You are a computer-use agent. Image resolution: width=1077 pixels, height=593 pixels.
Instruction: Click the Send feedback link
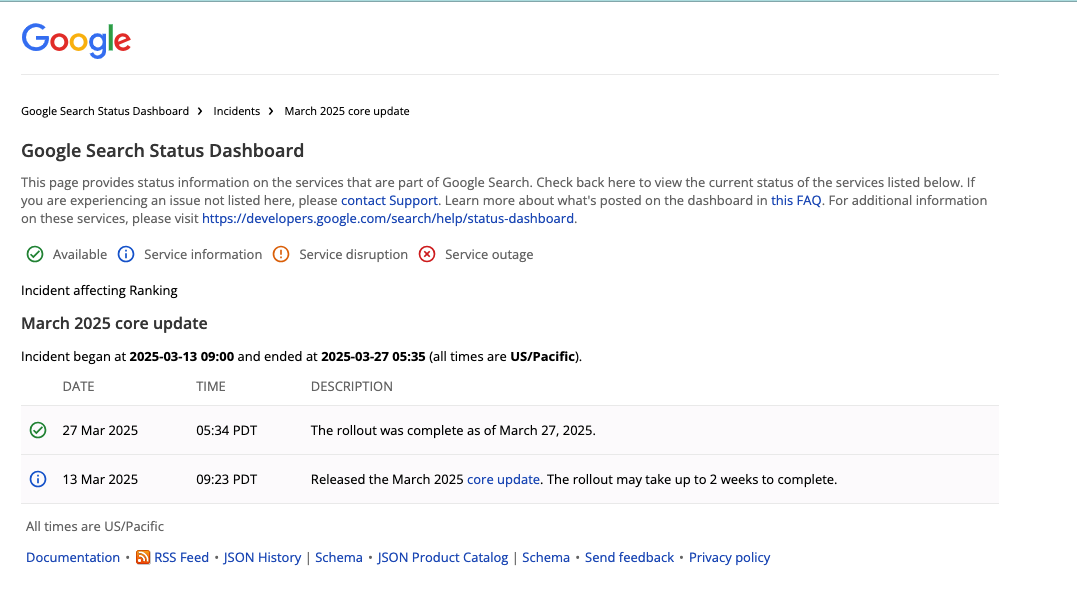pyautogui.click(x=629, y=557)
